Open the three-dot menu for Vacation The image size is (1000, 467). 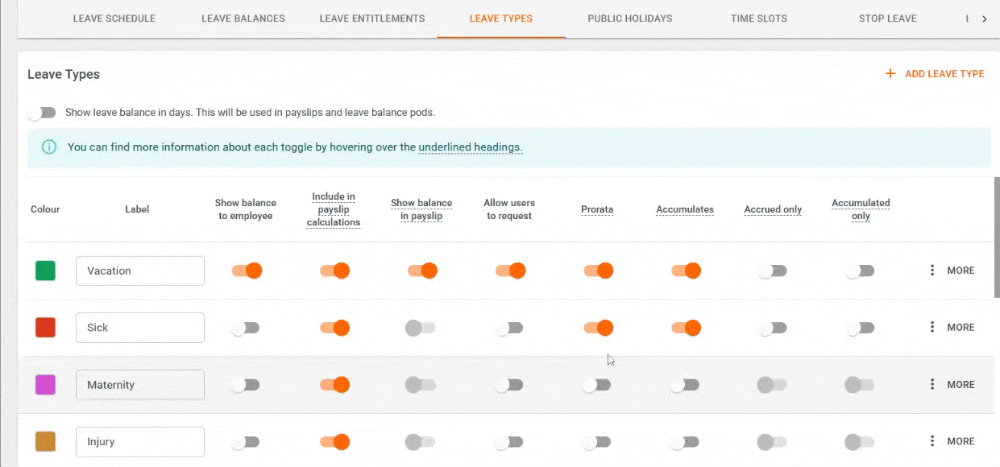(x=932, y=271)
